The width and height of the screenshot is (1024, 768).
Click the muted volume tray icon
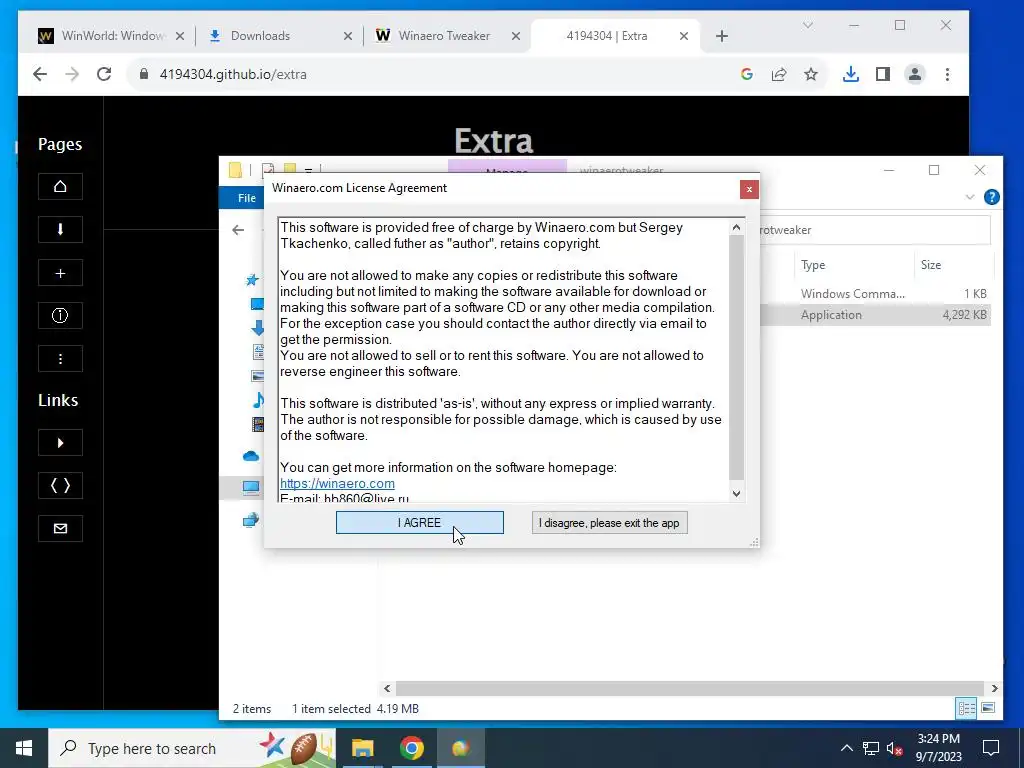tap(894, 748)
